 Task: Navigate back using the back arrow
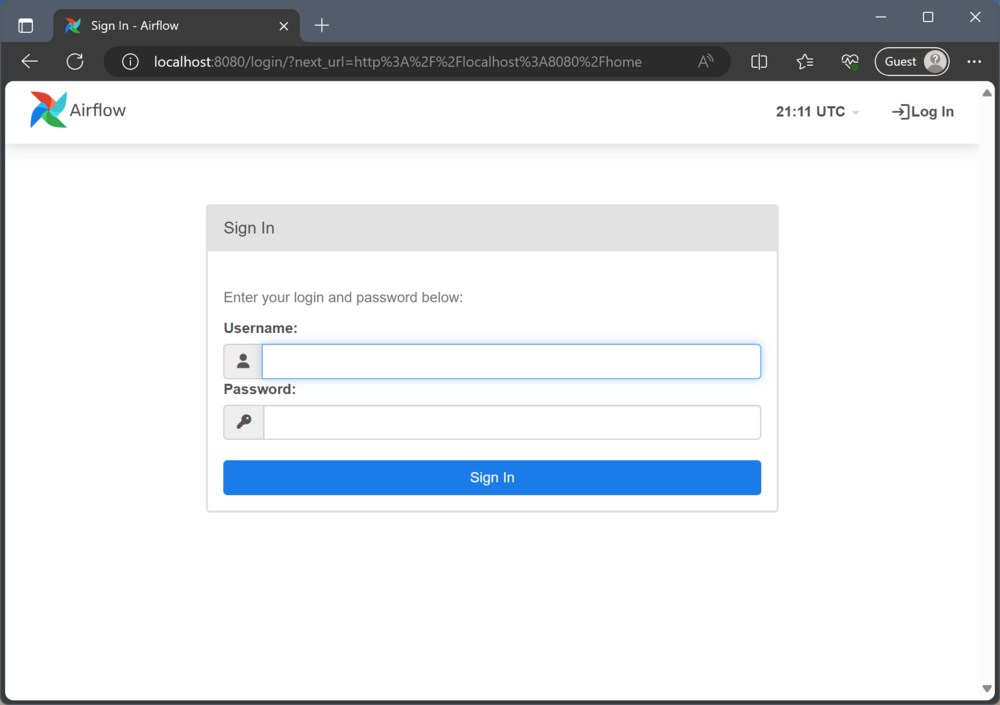(29, 61)
